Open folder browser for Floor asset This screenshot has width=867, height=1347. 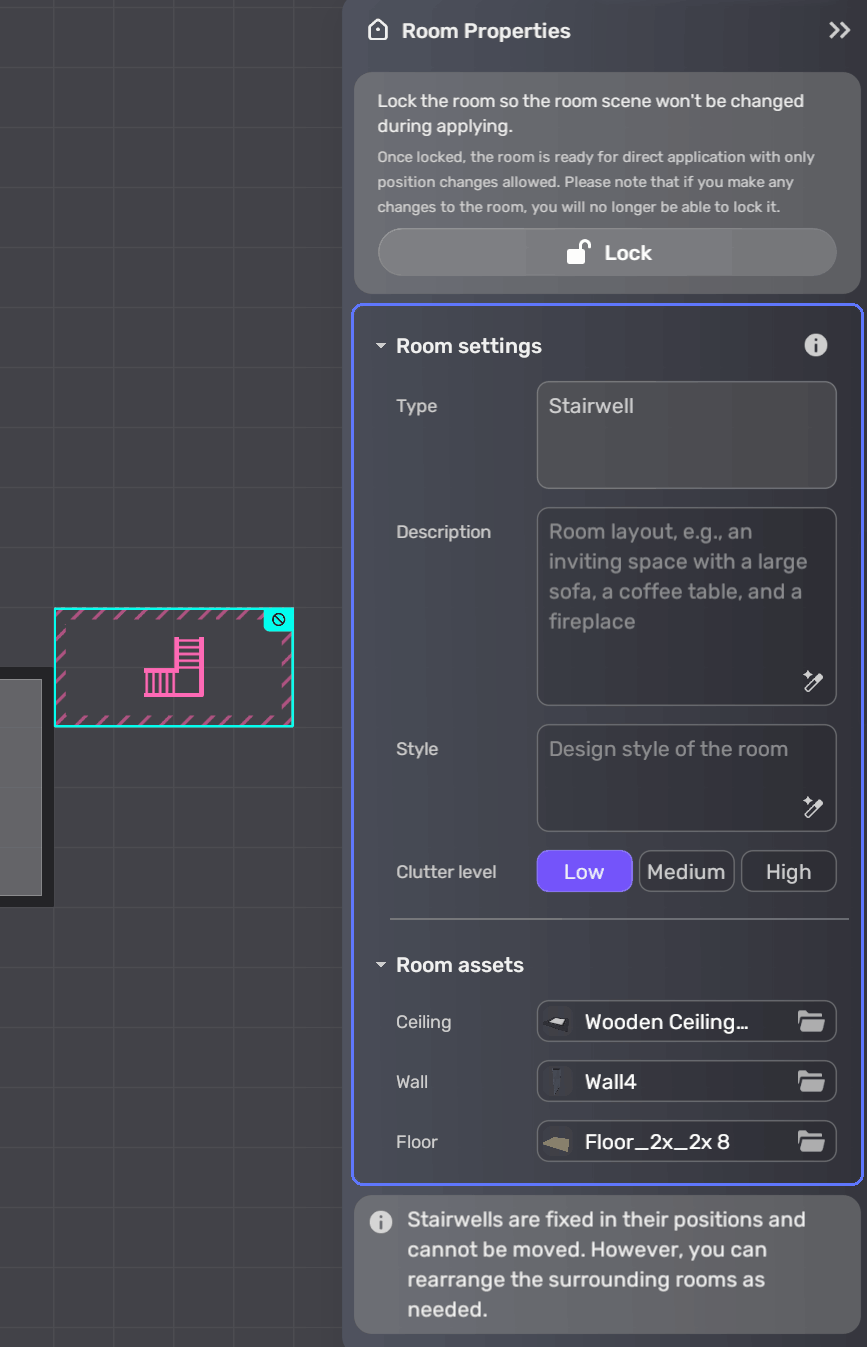tap(811, 1142)
